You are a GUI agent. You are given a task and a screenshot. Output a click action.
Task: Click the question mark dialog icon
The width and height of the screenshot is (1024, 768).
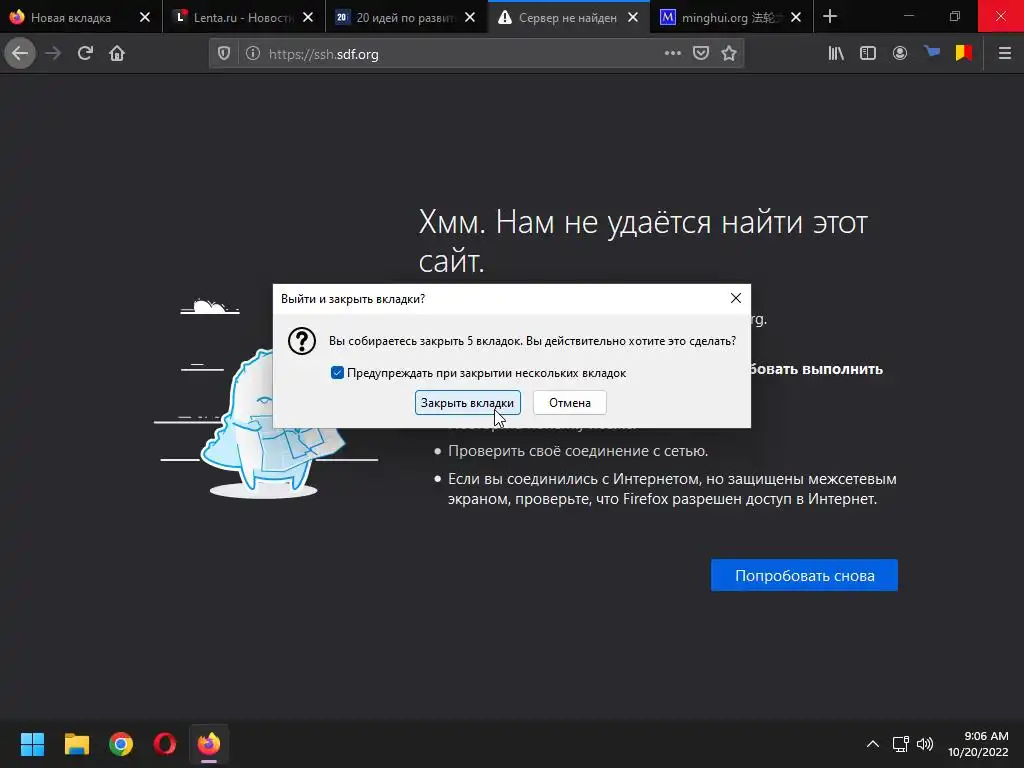pyautogui.click(x=302, y=341)
